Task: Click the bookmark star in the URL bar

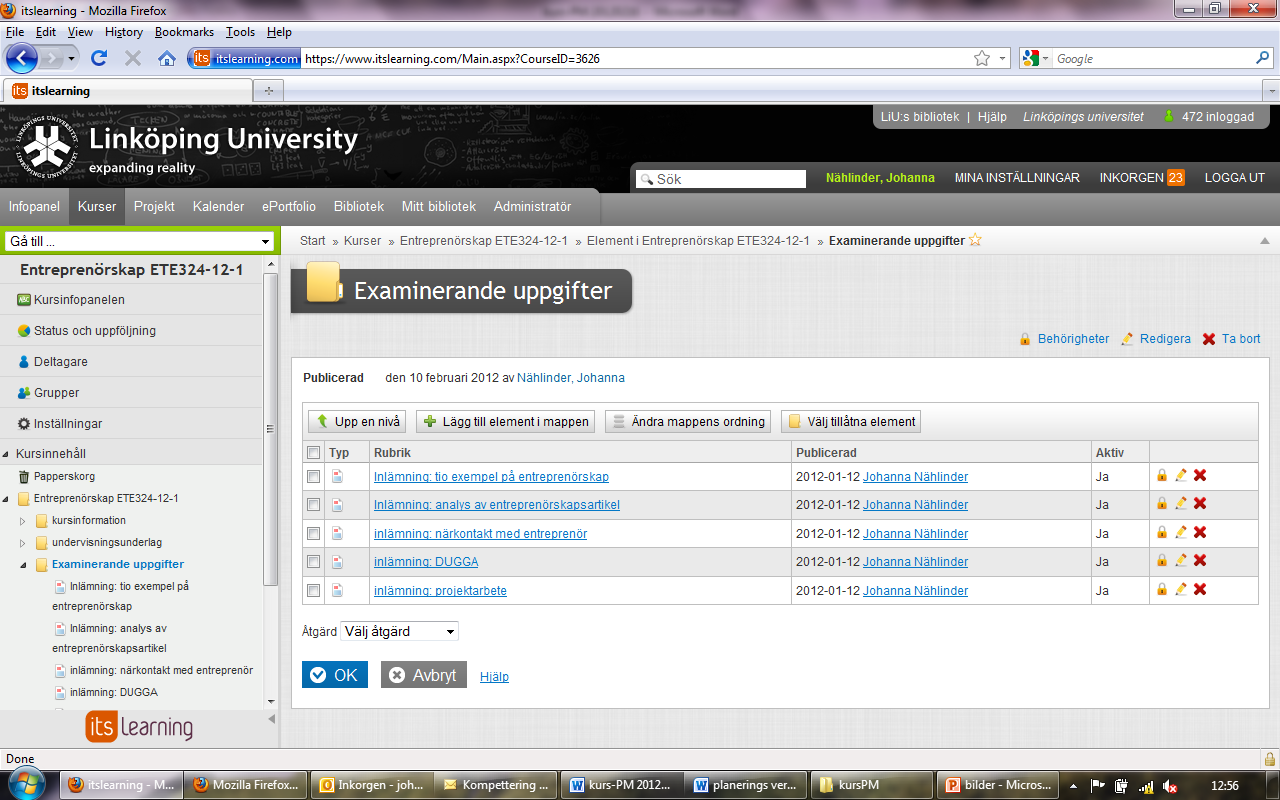Action: (982, 58)
